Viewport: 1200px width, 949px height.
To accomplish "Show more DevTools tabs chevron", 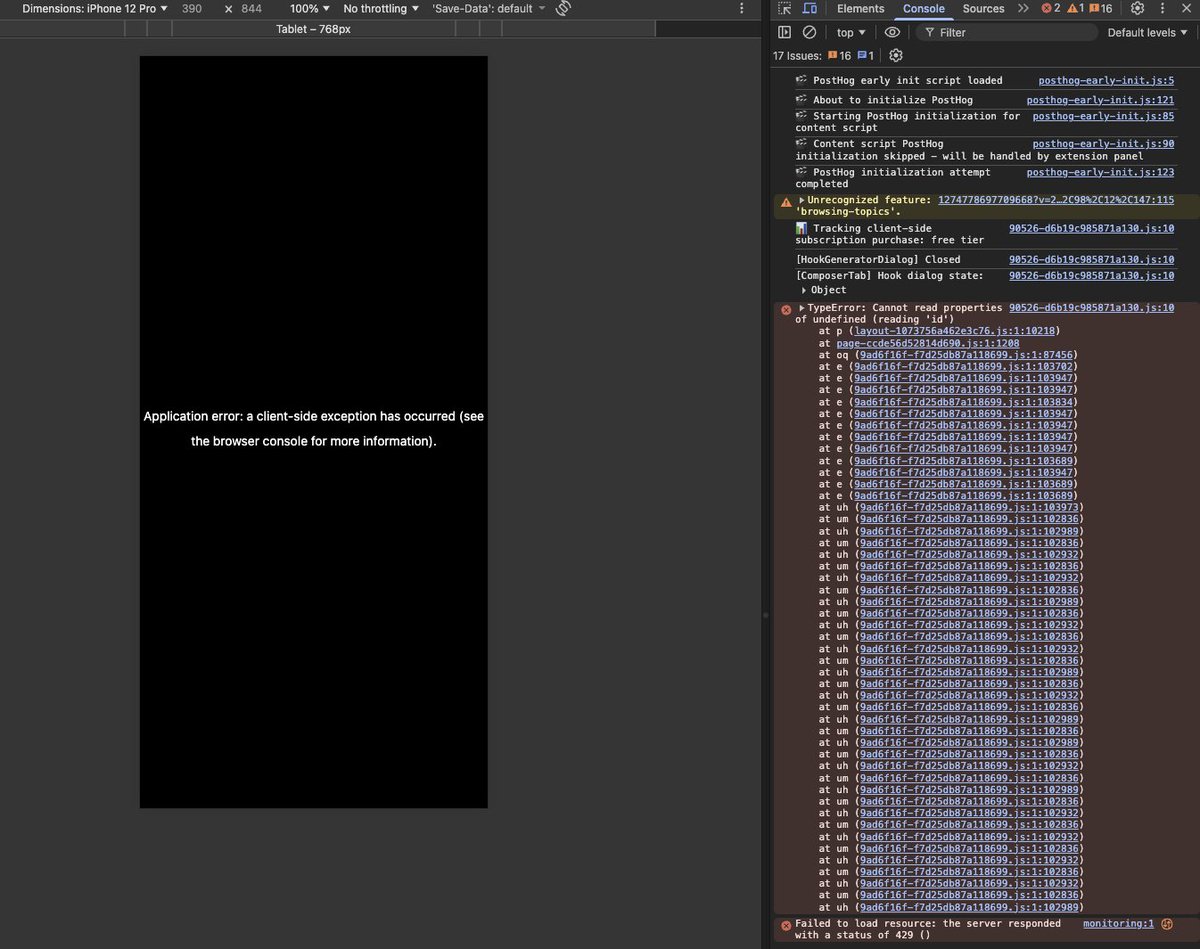I will pyautogui.click(x=1023, y=8).
